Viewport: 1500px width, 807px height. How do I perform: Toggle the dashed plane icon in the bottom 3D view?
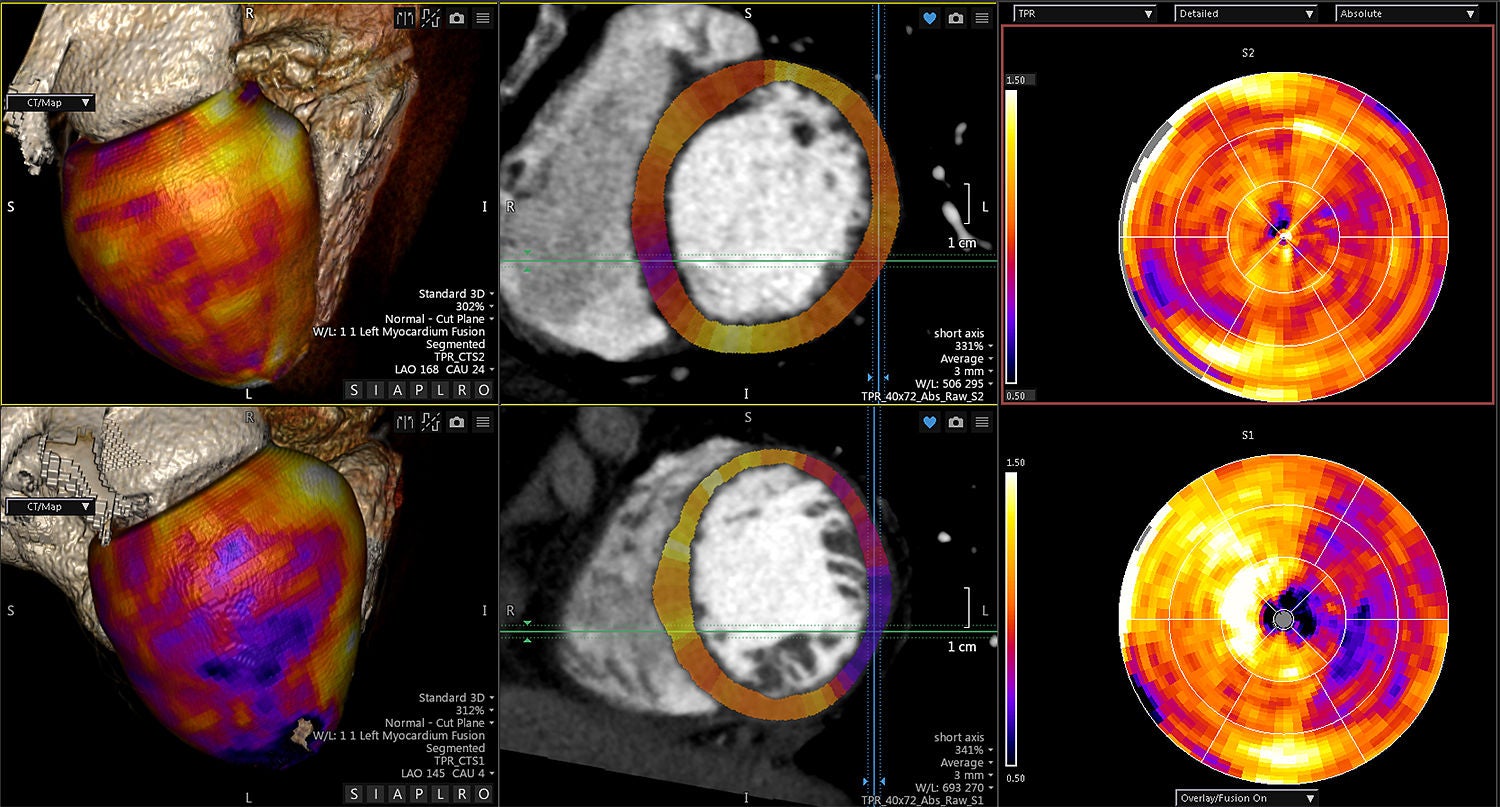point(431,422)
